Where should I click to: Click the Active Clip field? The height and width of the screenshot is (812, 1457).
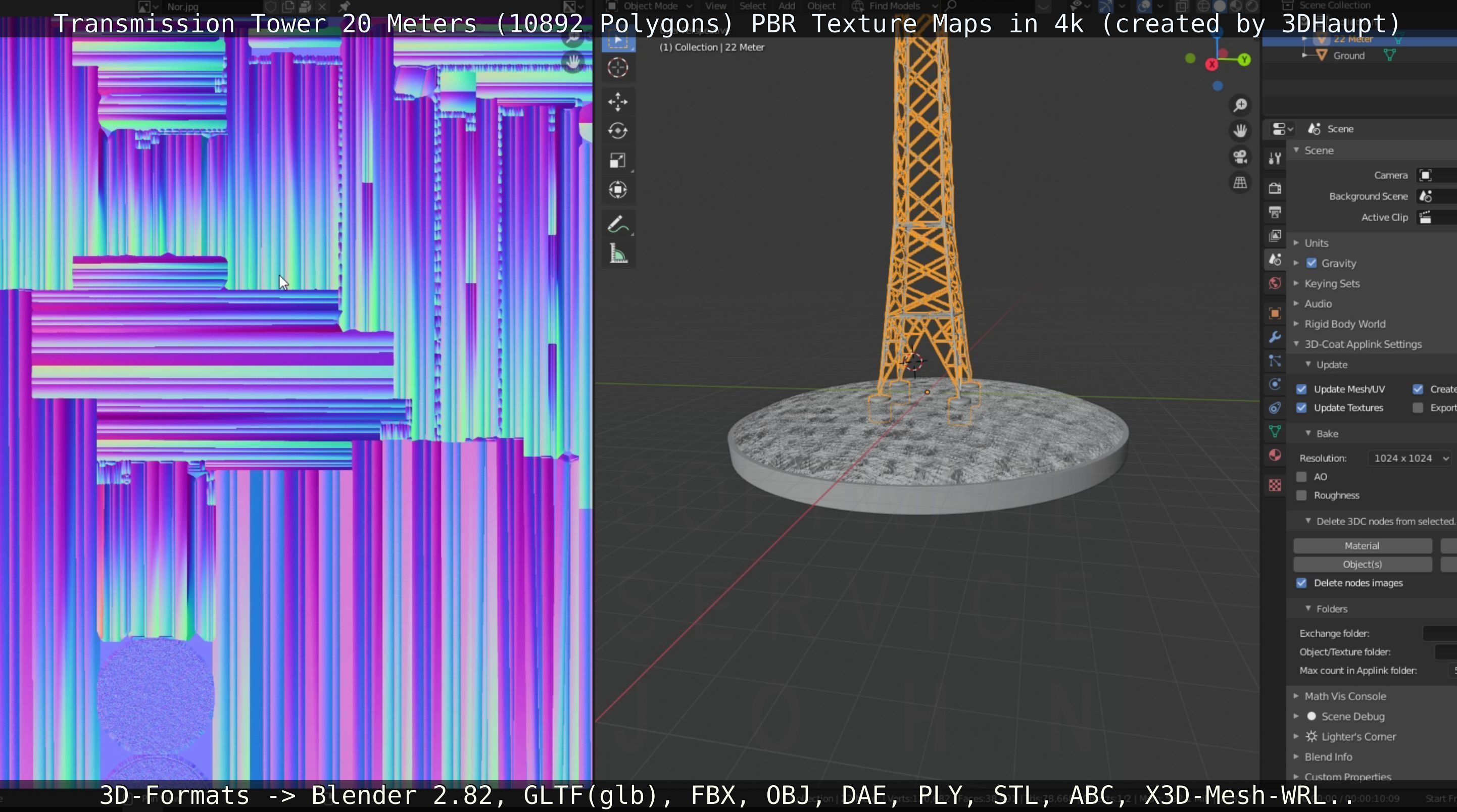[1437, 218]
